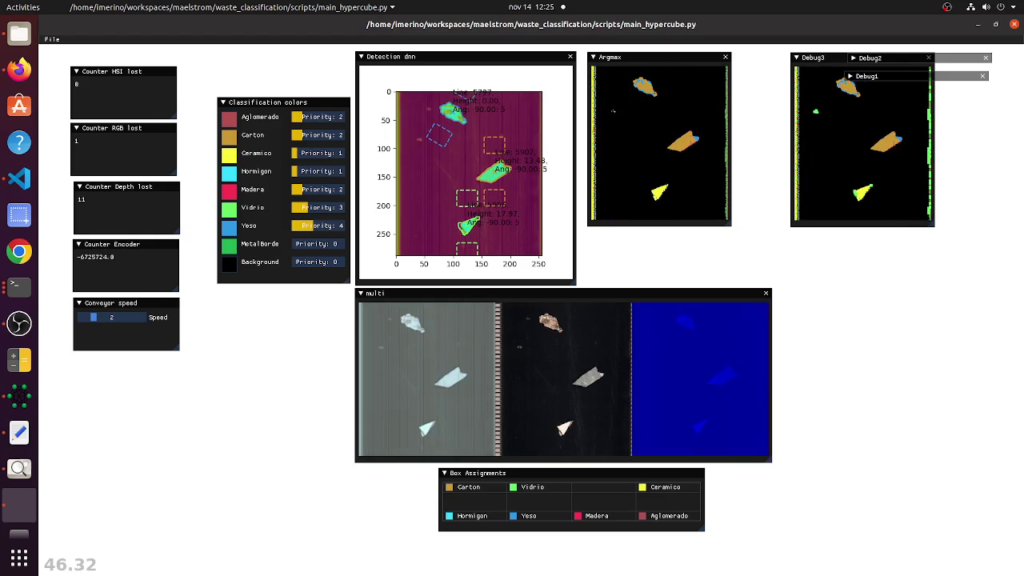Collapse the Counter HSI lost panel
The image size is (1024, 576).
77,72
